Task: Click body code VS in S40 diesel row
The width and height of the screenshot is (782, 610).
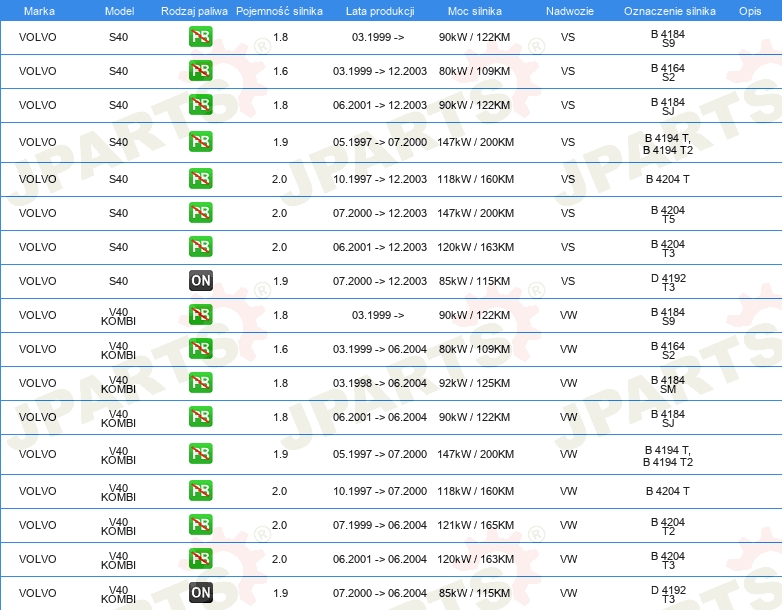Action: coord(568,281)
